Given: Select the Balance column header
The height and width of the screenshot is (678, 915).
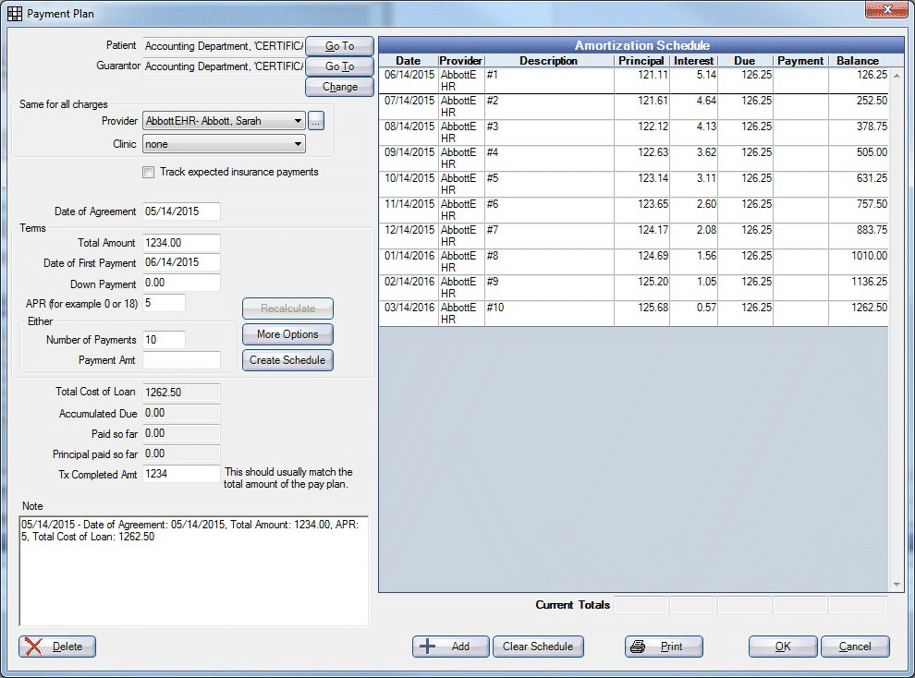Looking at the screenshot, I should coord(857,61).
